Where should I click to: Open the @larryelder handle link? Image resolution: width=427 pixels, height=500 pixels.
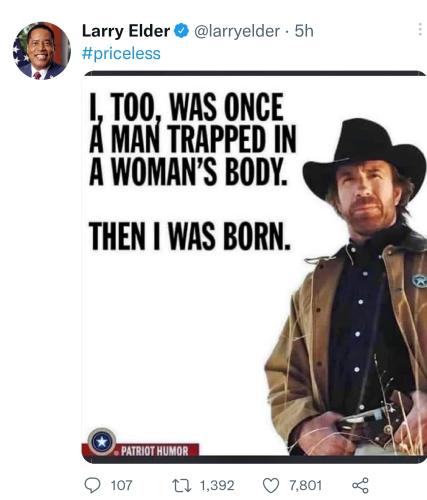pos(237,31)
